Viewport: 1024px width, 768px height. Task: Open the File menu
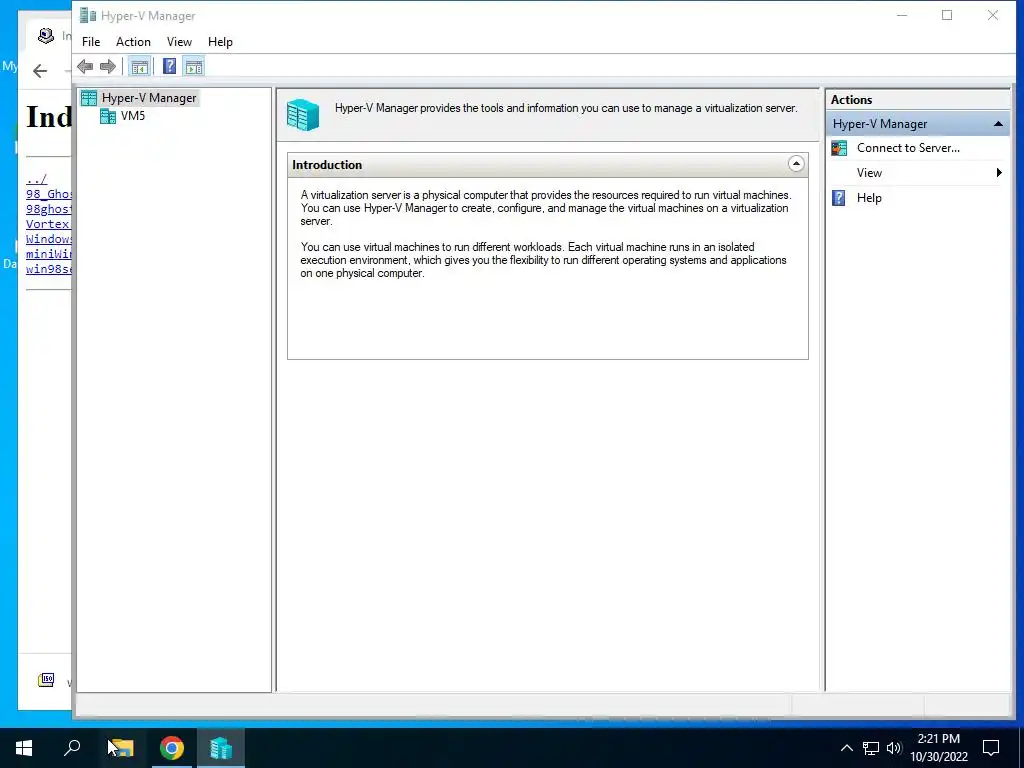[91, 42]
